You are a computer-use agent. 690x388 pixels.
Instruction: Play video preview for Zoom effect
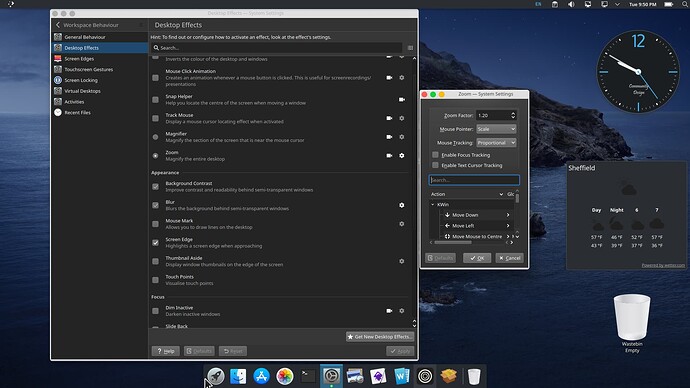tap(389, 156)
